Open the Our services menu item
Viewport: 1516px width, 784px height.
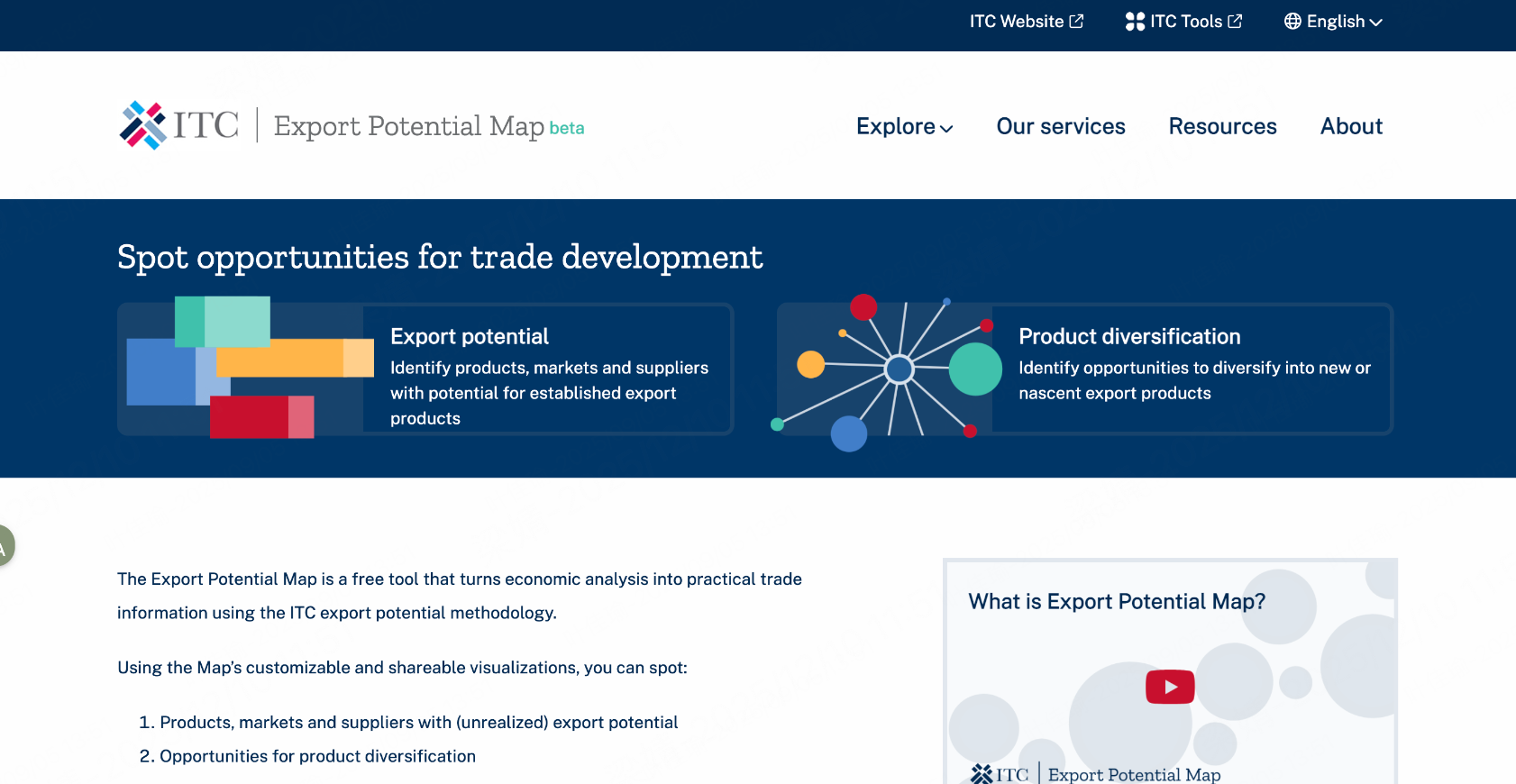click(1061, 126)
